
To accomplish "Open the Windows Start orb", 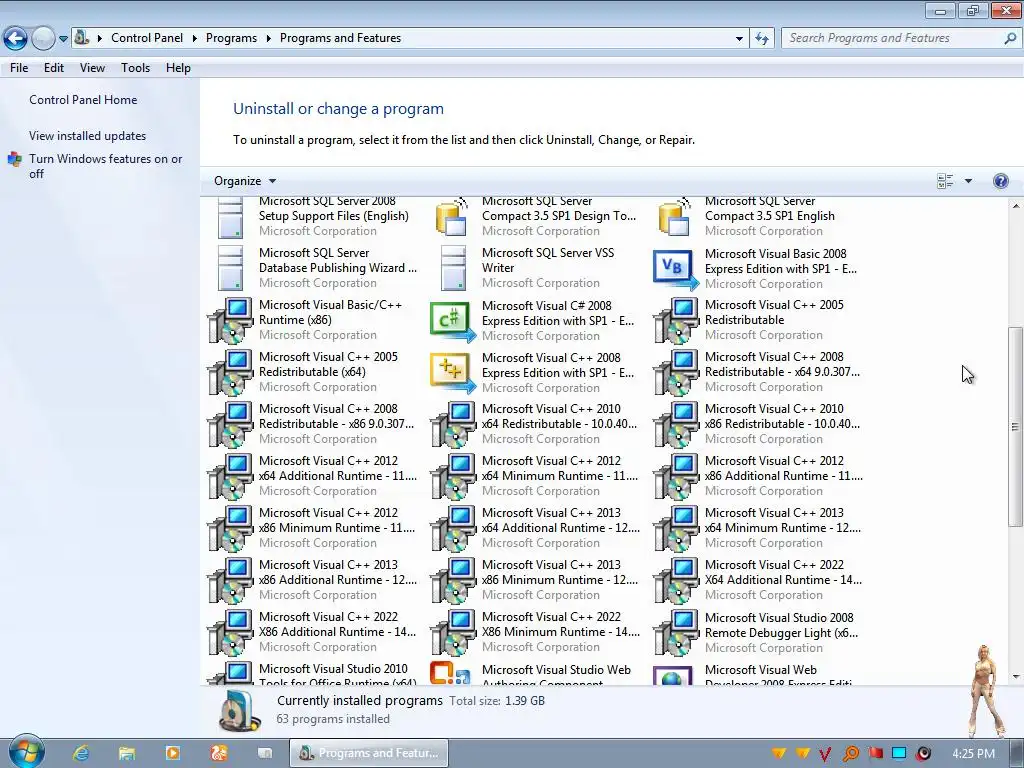I will [x=27, y=752].
